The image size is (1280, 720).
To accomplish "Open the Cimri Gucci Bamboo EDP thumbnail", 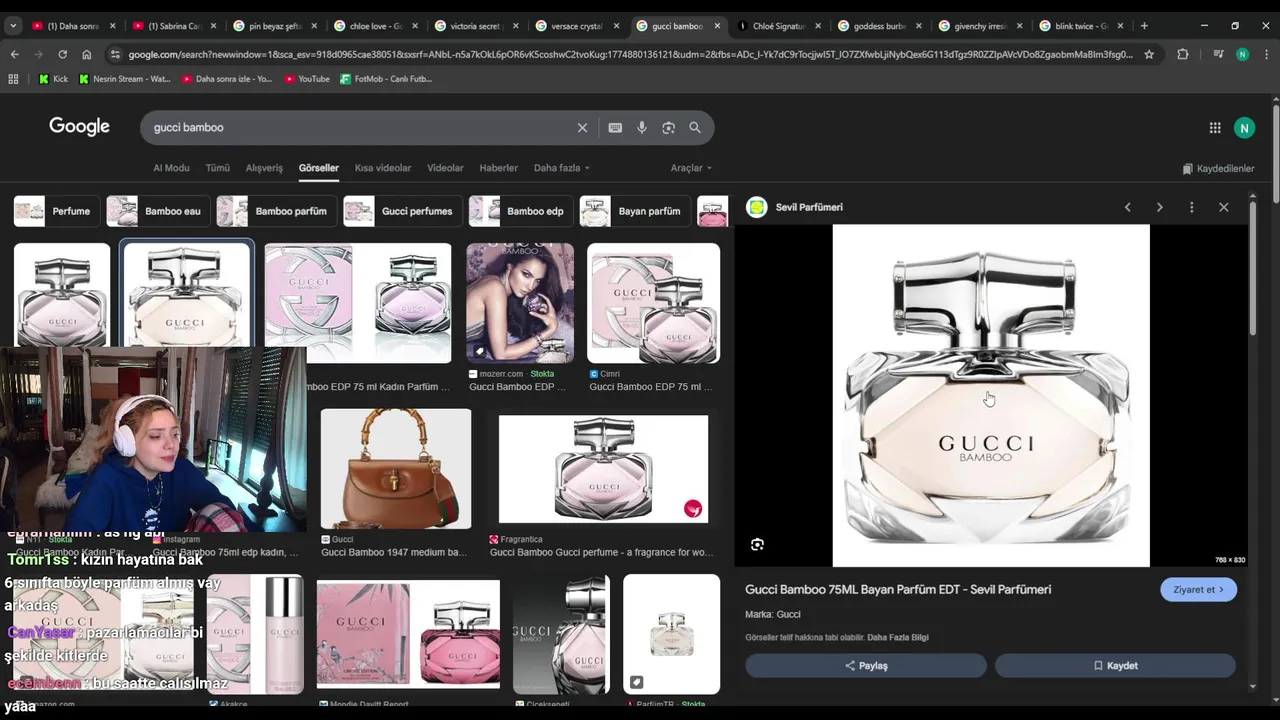I will (x=653, y=303).
